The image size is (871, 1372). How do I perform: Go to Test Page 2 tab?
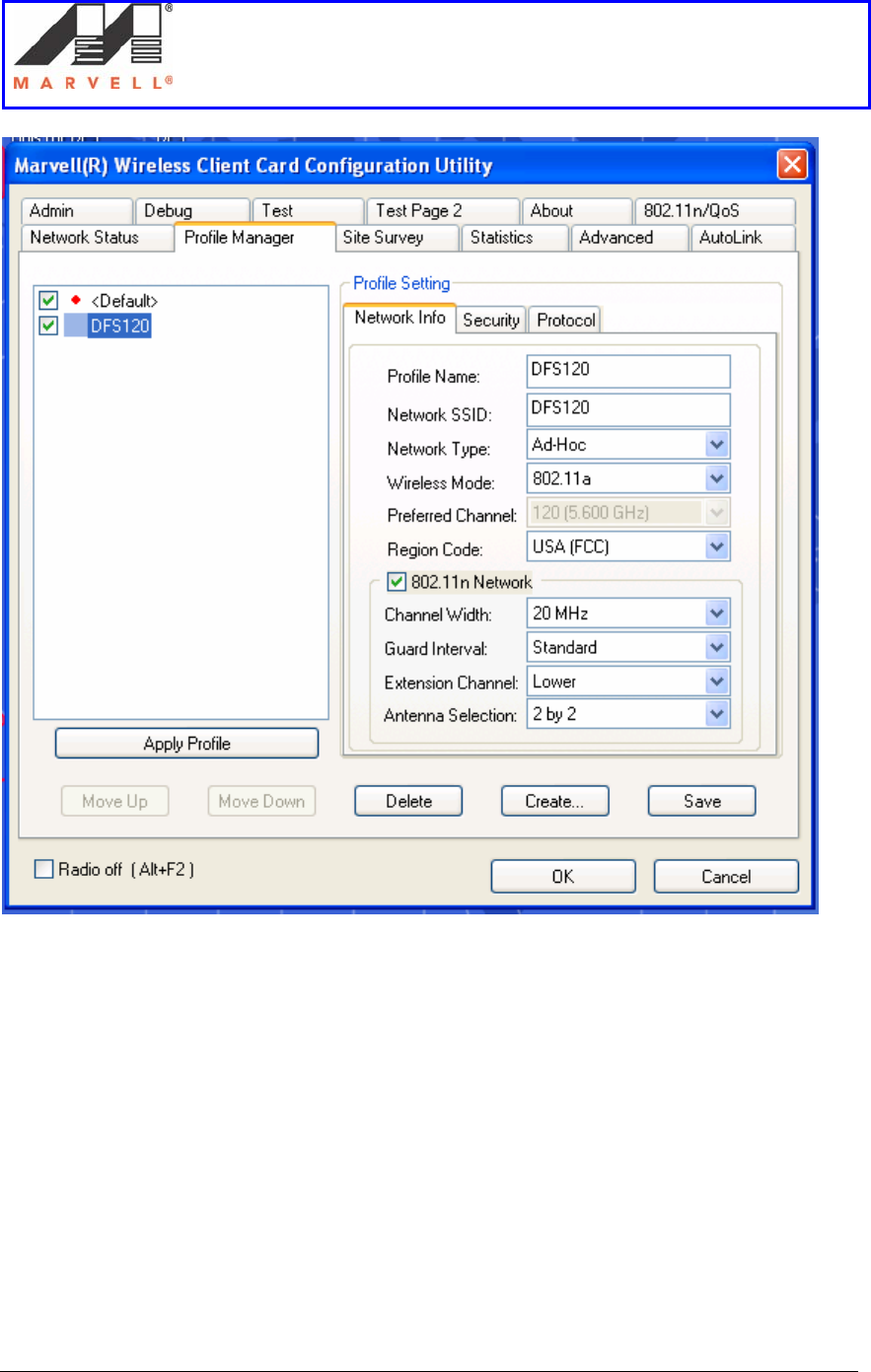[442, 211]
